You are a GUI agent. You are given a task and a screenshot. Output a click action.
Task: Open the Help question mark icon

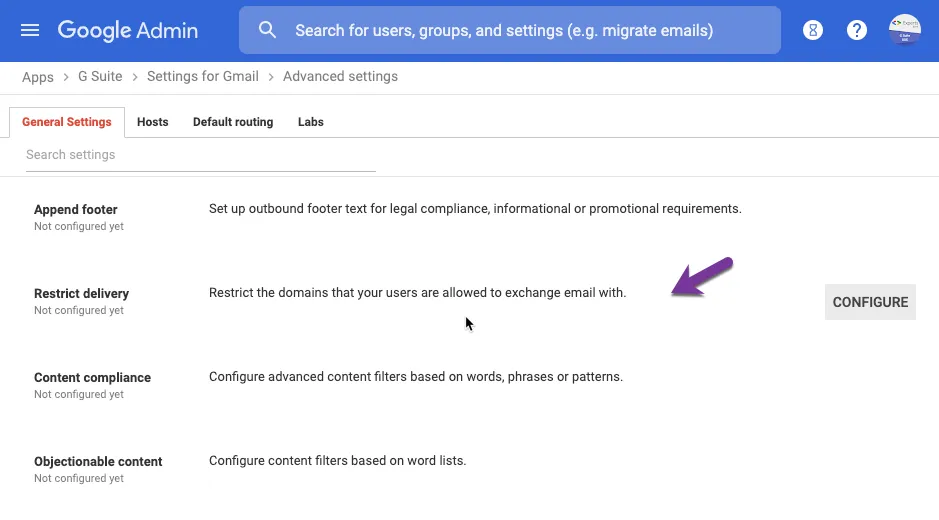[x=856, y=30]
